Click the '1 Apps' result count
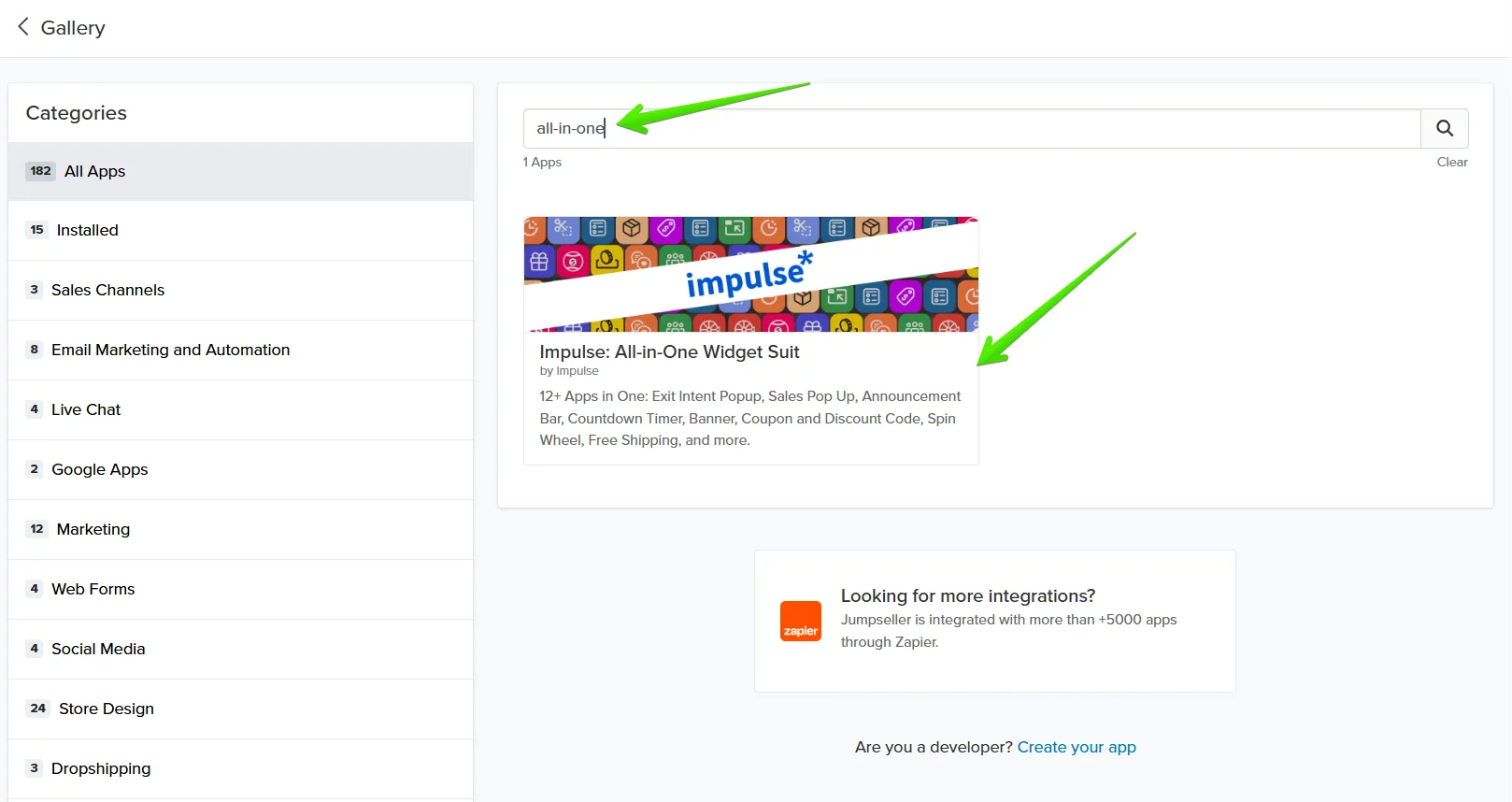Screen dimensions: 1512x802 542,162
